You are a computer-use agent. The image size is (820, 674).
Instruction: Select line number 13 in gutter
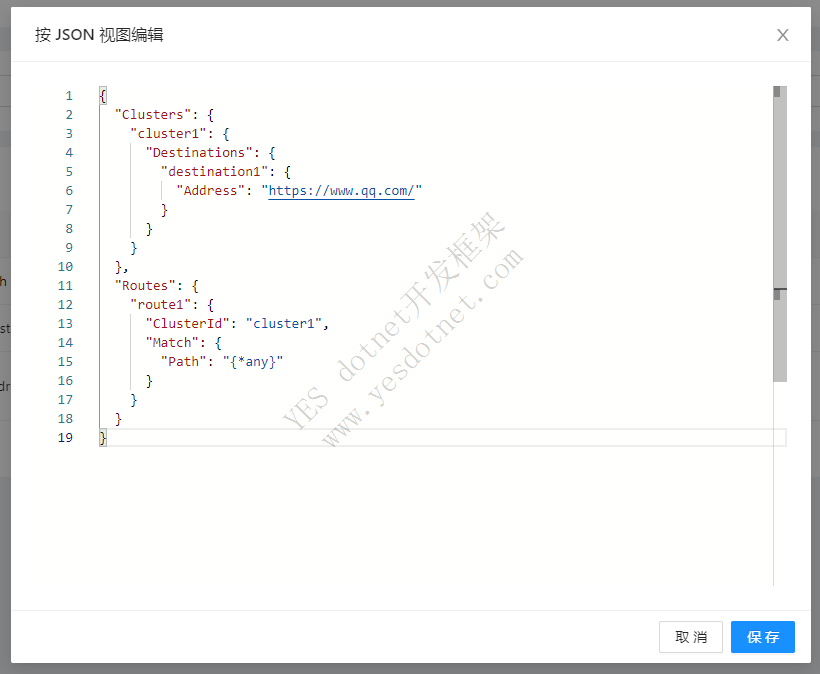[65, 324]
